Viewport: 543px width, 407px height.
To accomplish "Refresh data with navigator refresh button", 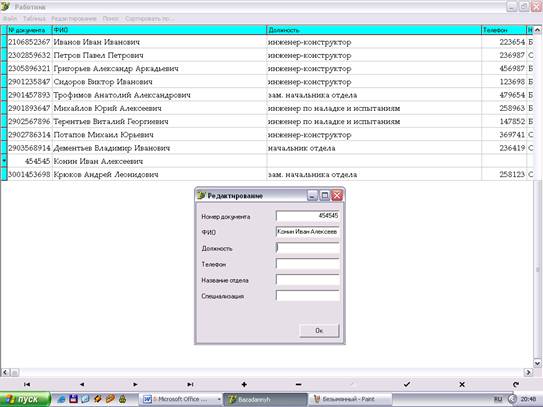I will coord(516,384).
